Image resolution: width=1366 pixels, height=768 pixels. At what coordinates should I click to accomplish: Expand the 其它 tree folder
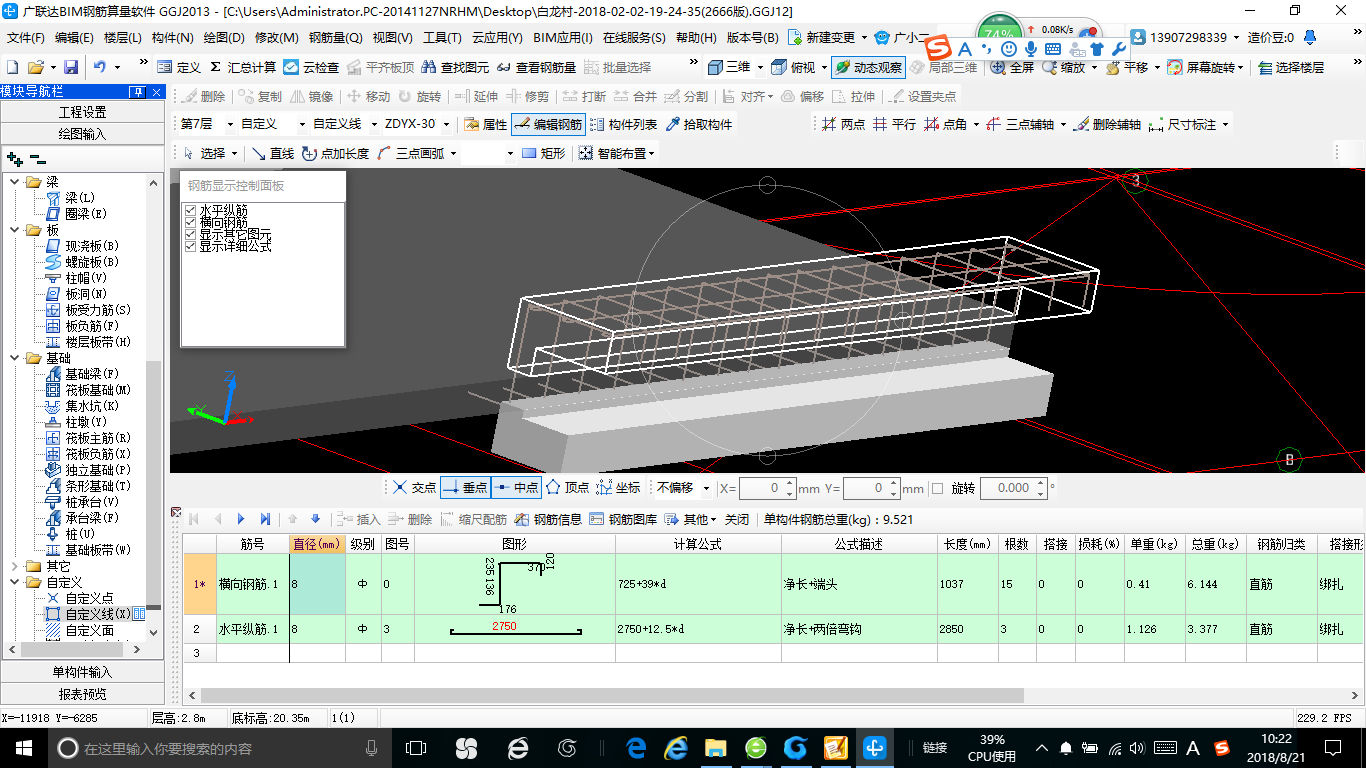(x=14, y=566)
